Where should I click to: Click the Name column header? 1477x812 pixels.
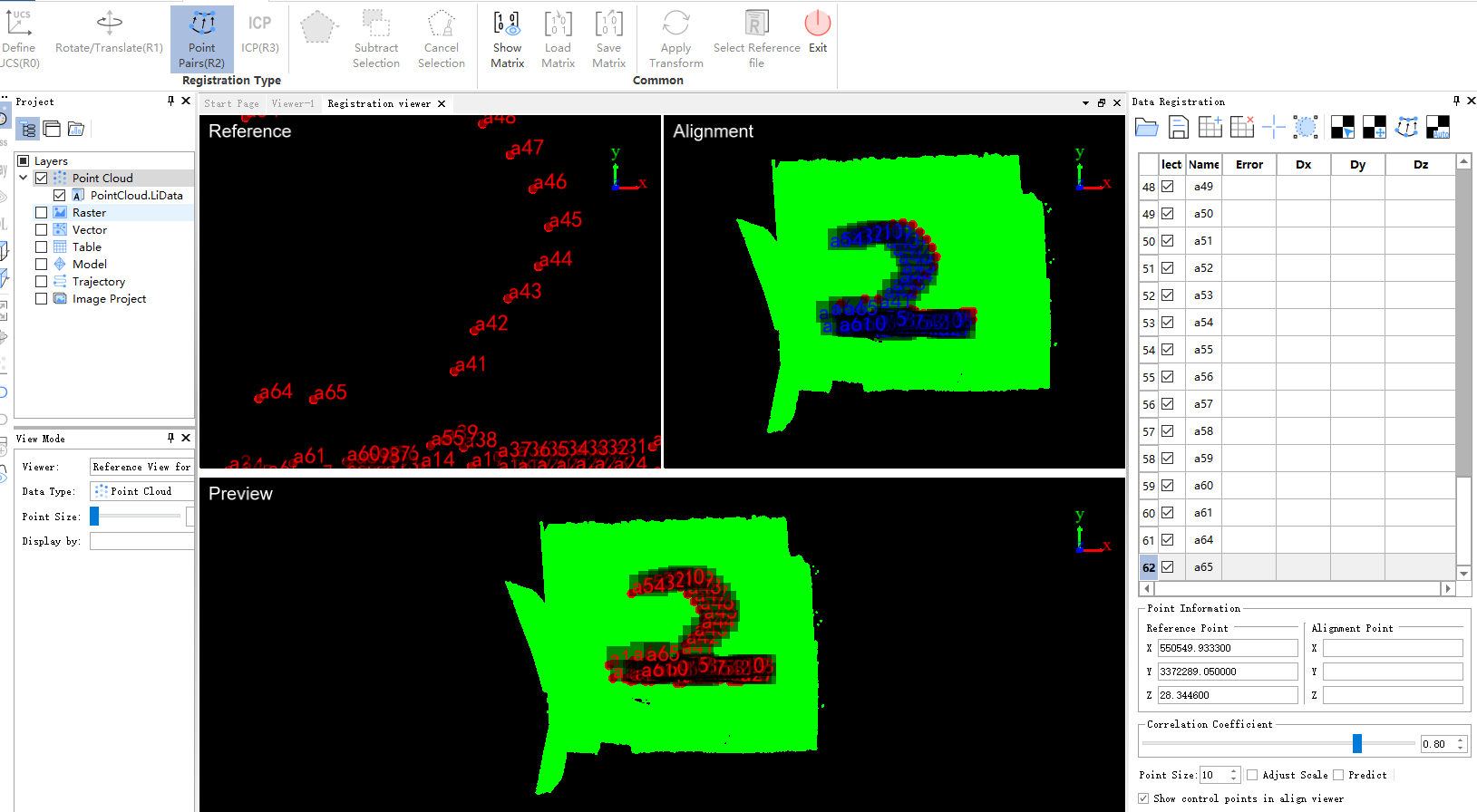click(x=1203, y=165)
